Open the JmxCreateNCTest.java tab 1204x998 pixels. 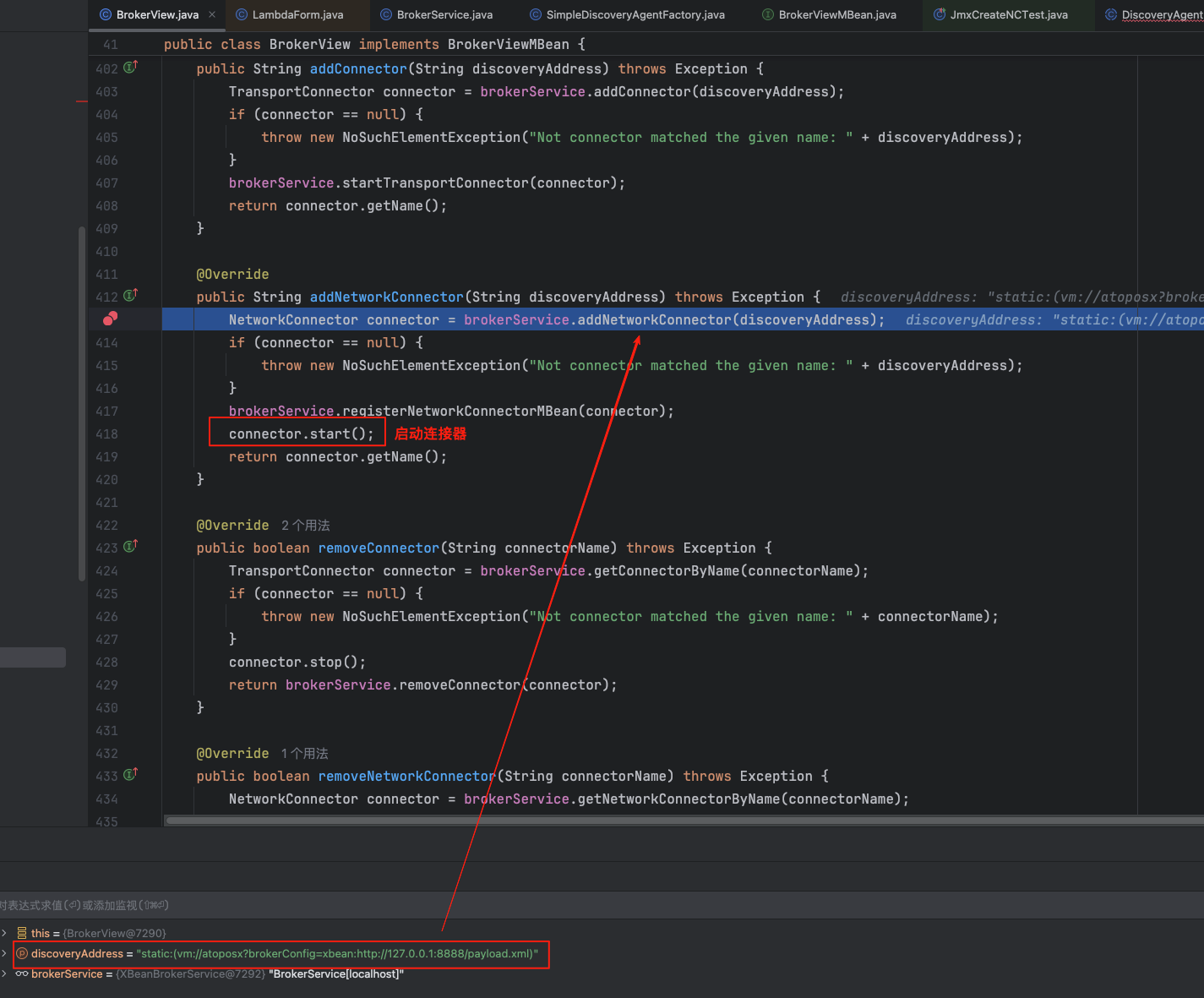(x=1008, y=14)
